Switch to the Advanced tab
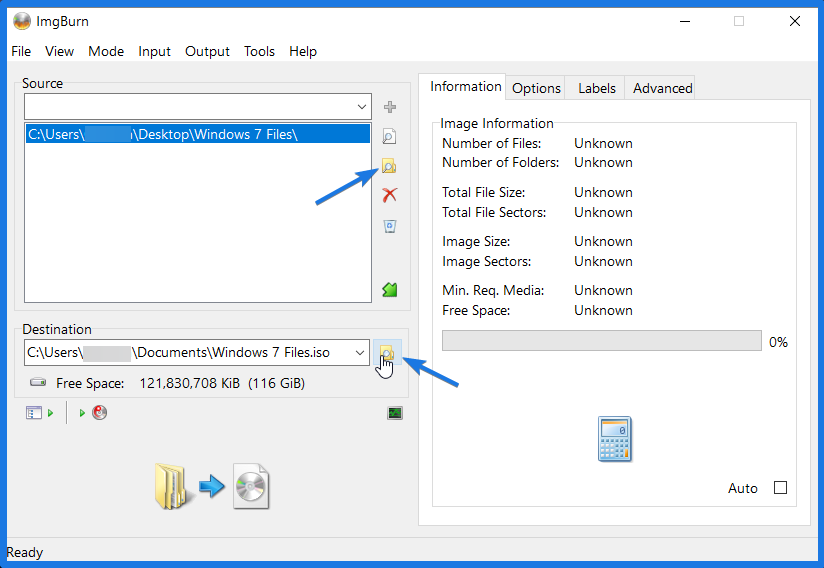824x568 pixels. tap(662, 88)
